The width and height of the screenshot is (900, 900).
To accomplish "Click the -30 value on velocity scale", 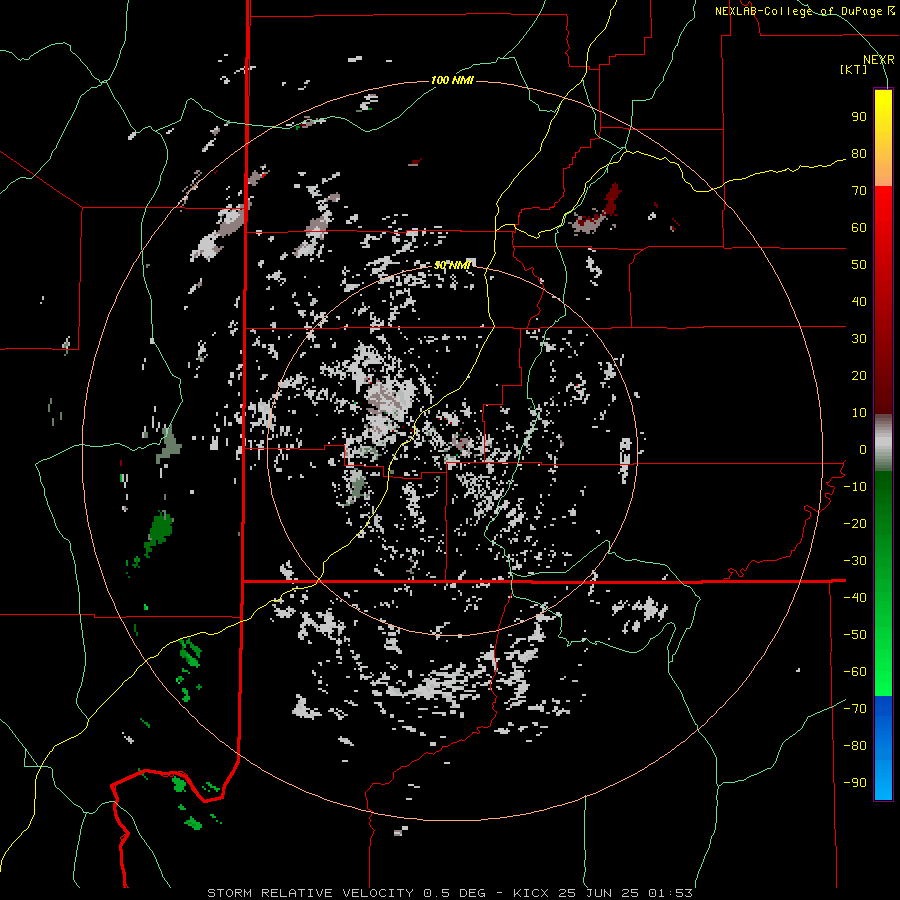I will tap(855, 561).
